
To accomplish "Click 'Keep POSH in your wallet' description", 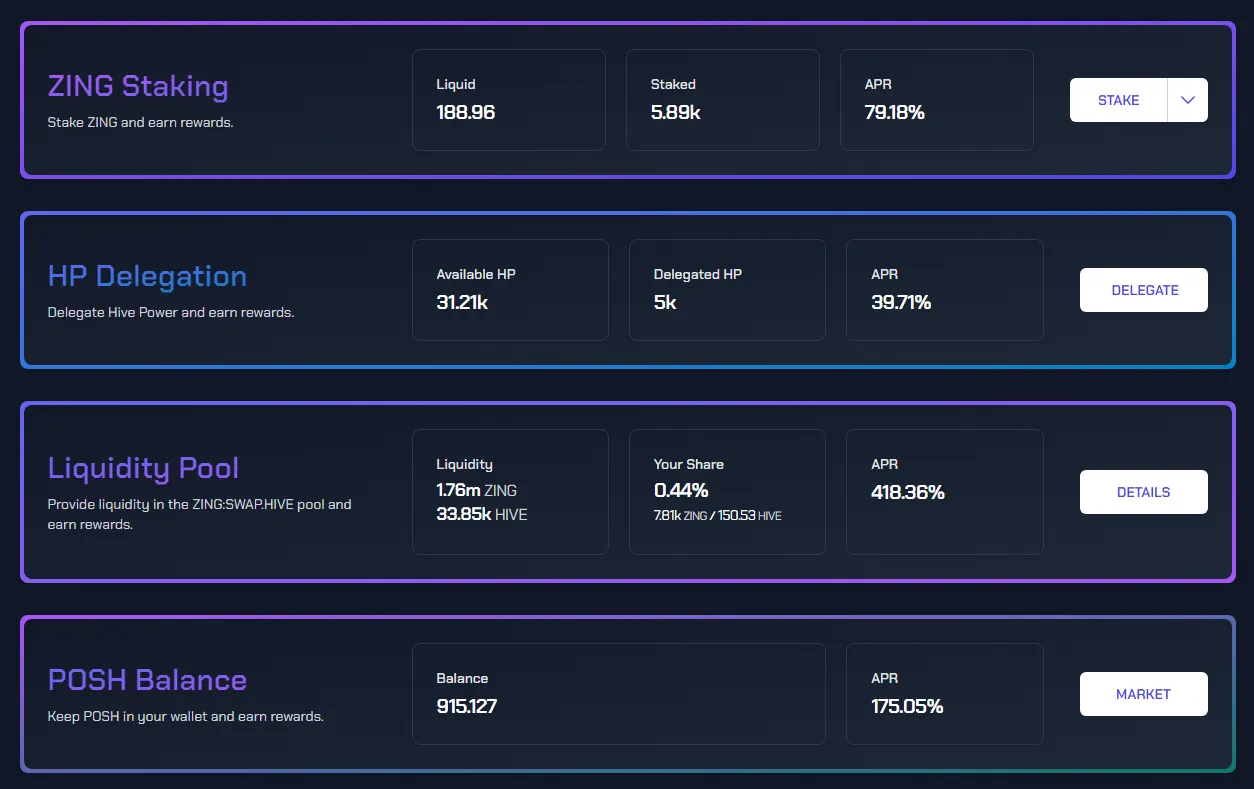I will (x=186, y=717).
